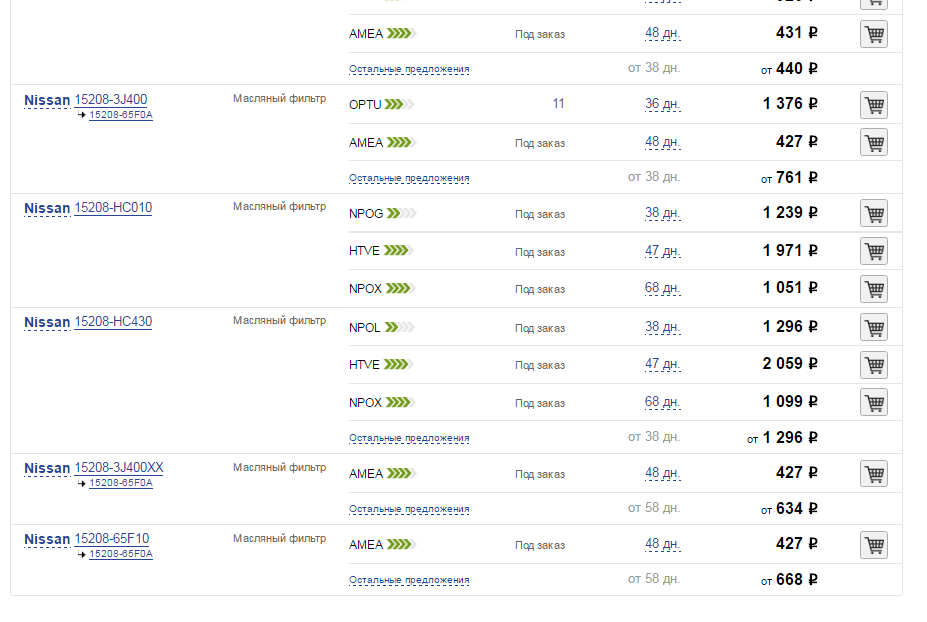Add the AMEA 431 ₽ offer to cart
The image size is (927, 622).
coord(874,34)
